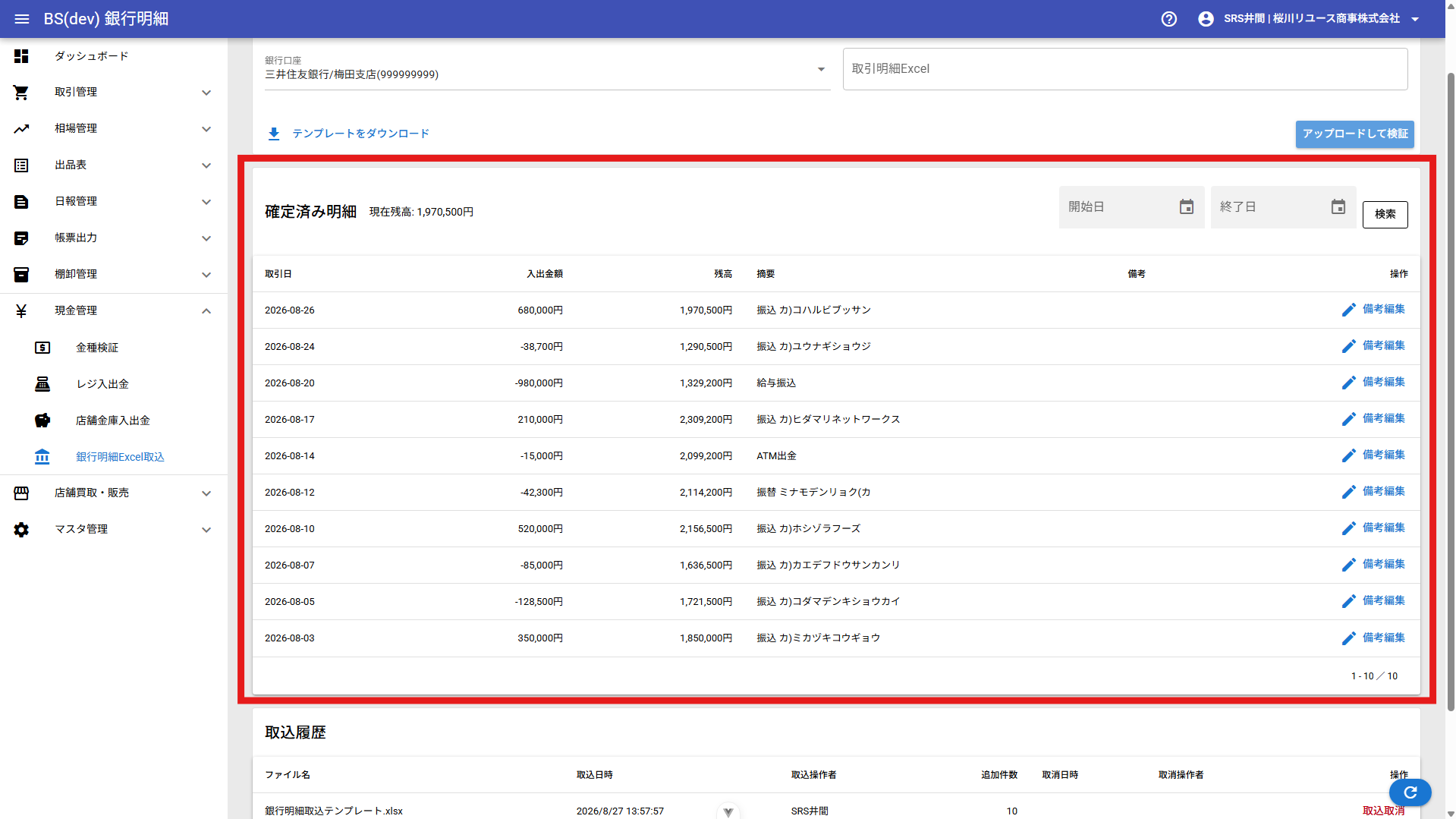1456x819 pixels.
Task: Click the -980,000円 amount cell
Action: tap(539, 383)
